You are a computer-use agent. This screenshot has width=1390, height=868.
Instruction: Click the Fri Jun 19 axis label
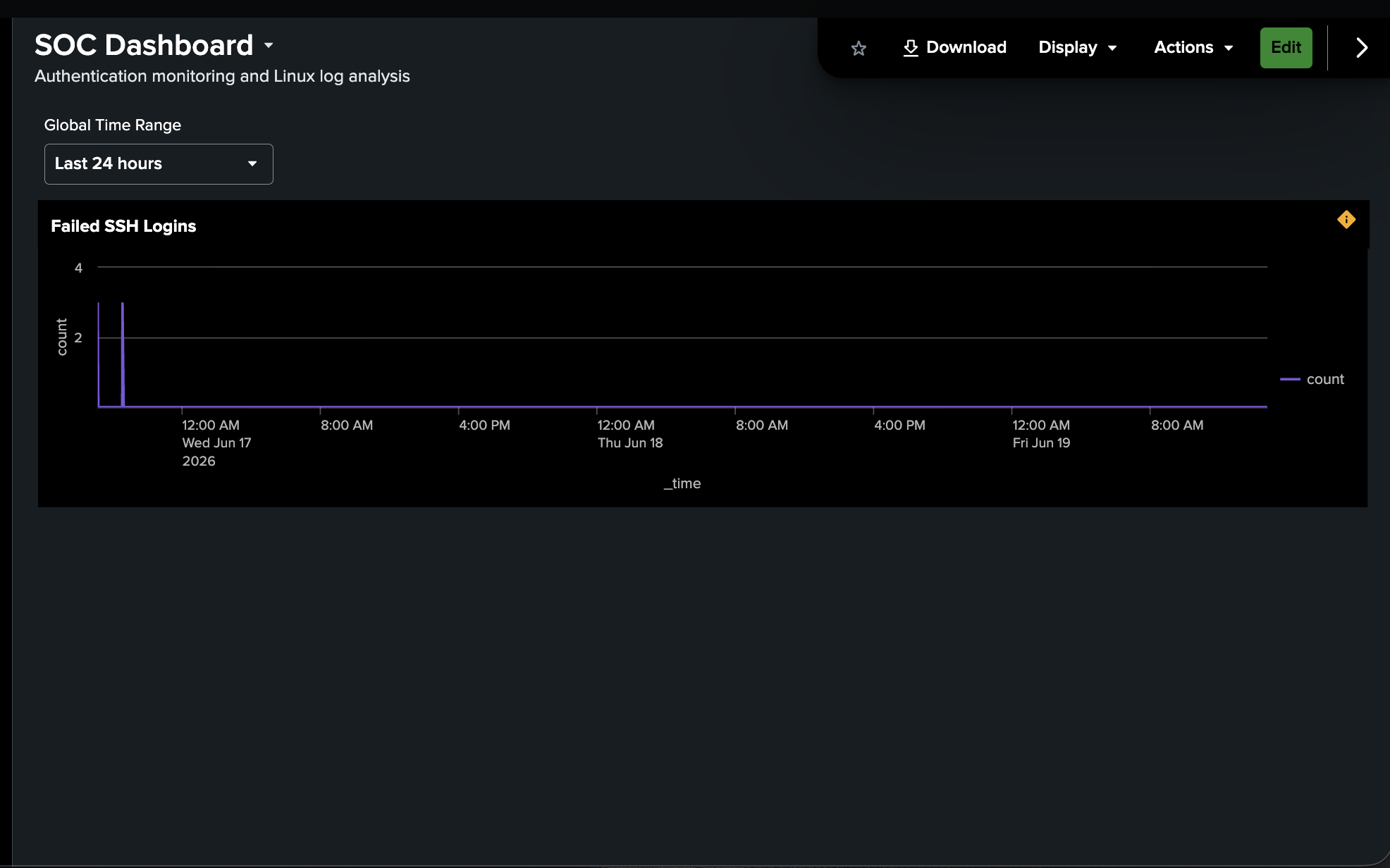pyautogui.click(x=1041, y=443)
